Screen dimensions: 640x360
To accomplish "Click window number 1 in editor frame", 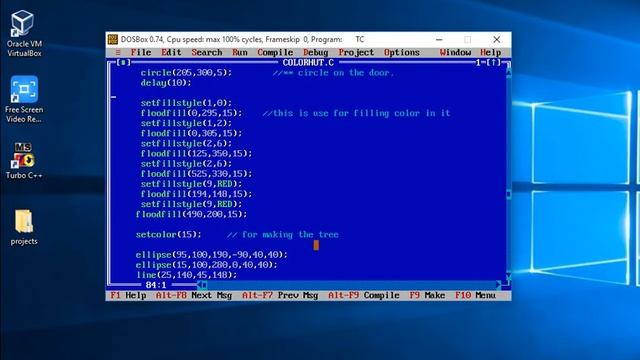I will [478, 62].
